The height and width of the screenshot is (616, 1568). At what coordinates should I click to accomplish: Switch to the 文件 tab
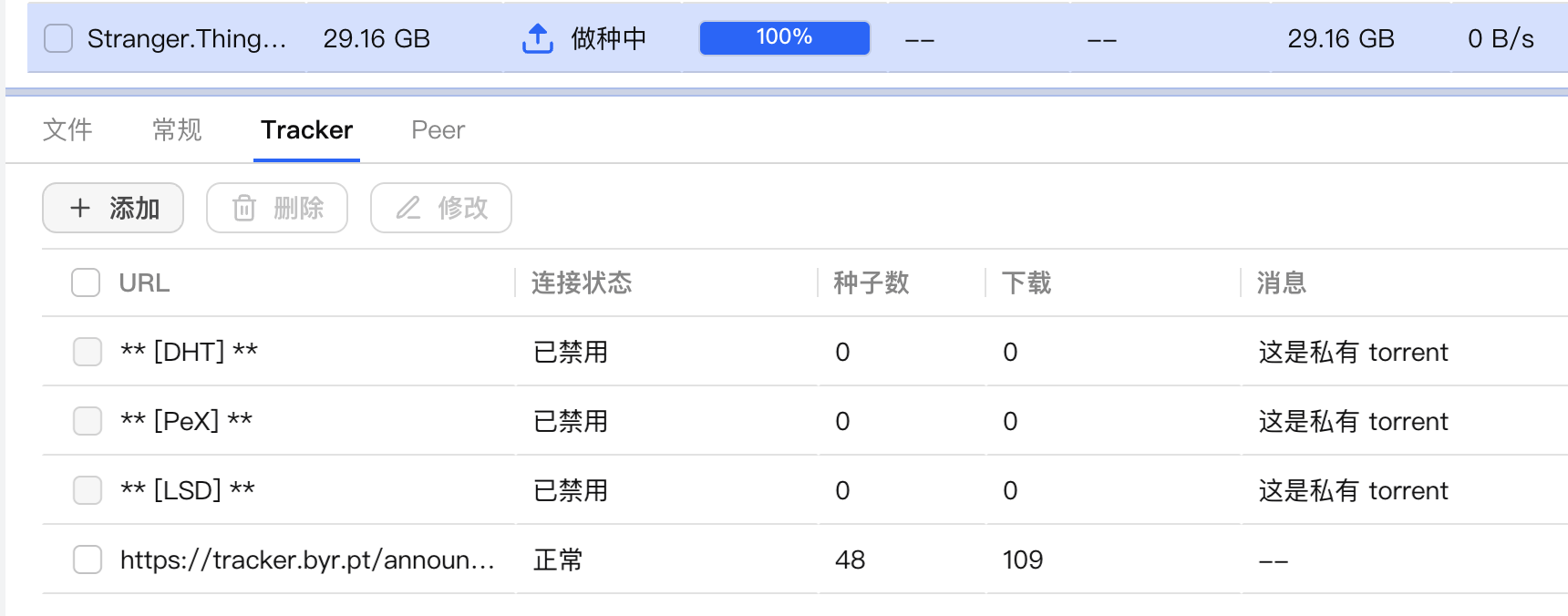(x=67, y=129)
